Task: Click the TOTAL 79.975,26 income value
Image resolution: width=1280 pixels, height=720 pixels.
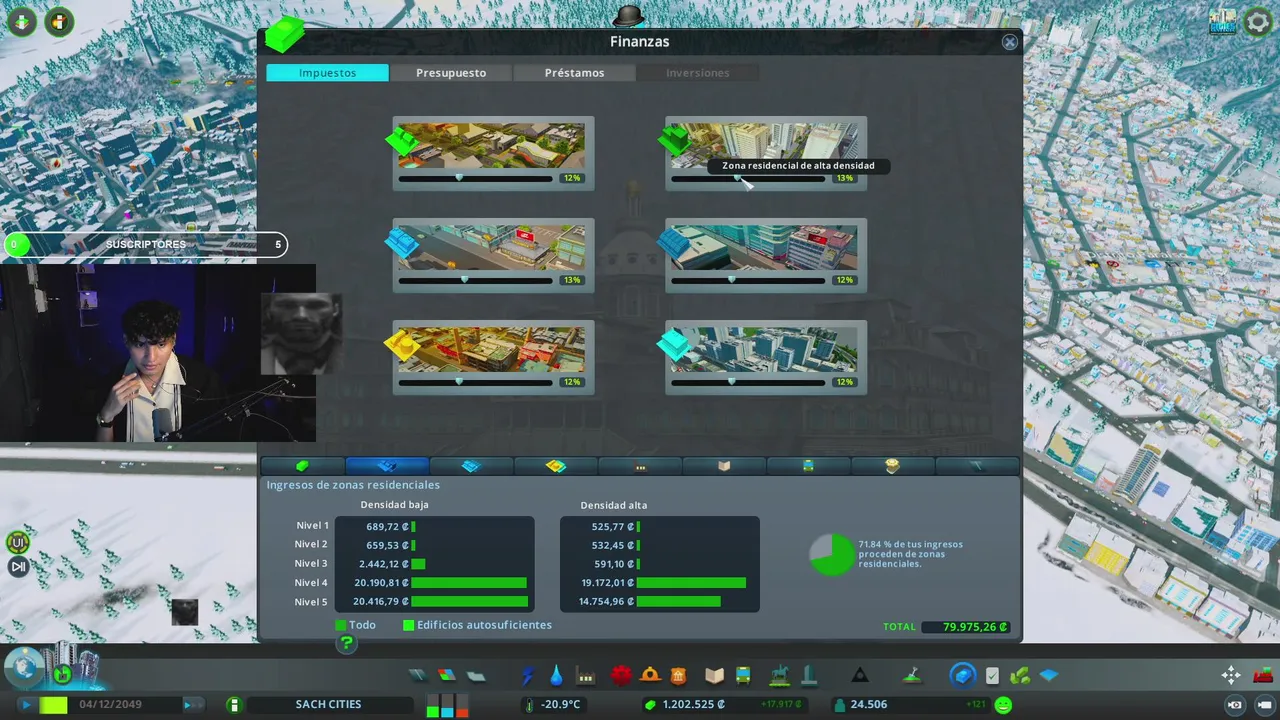Action: click(x=965, y=627)
